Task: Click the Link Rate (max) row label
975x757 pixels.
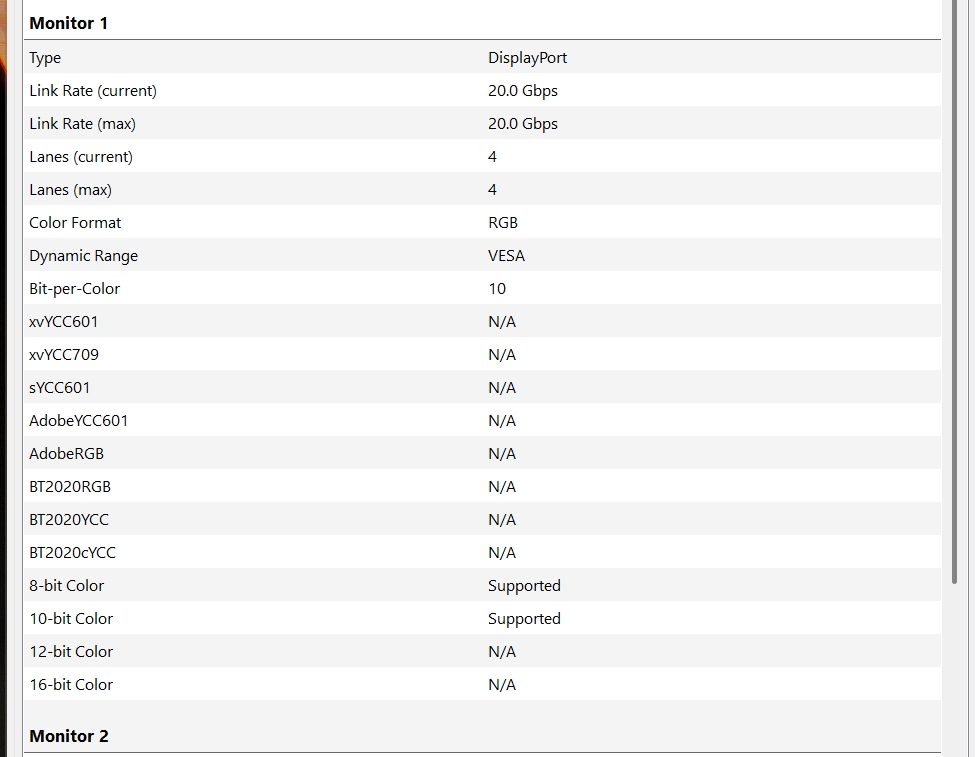Action: click(x=82, y=124)
